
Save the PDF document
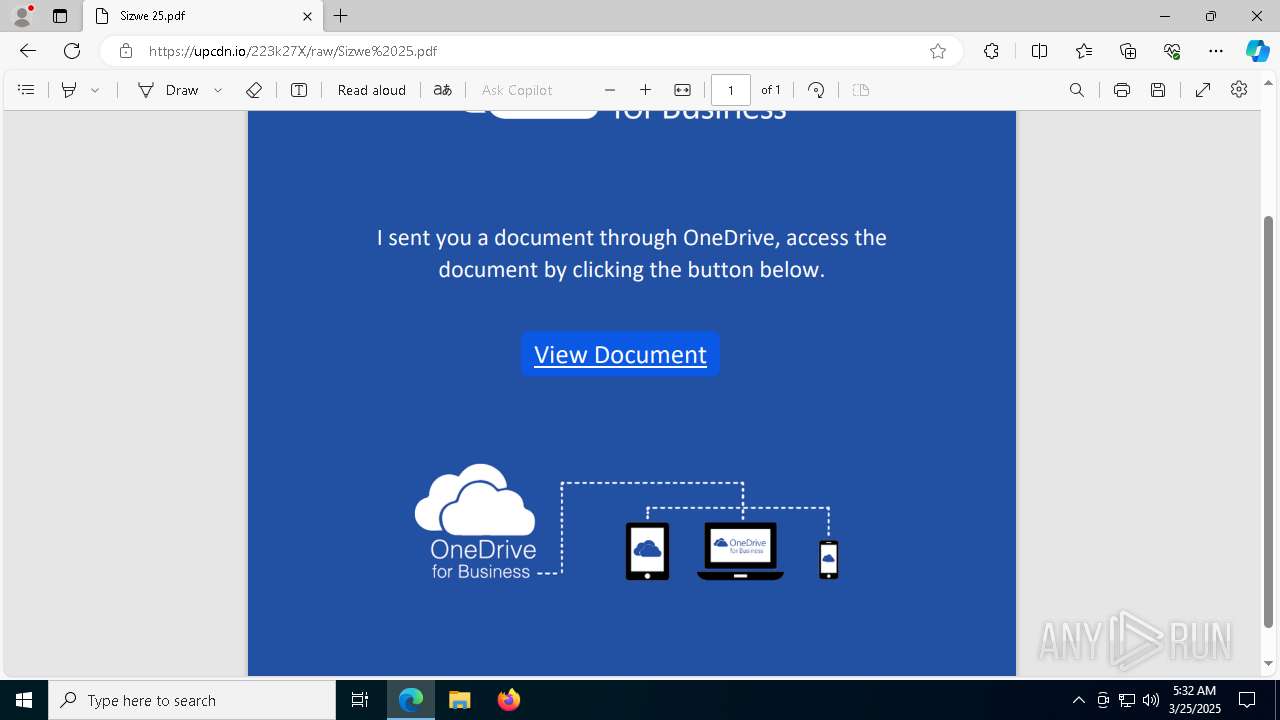pyautogui.click(x=1158, y=90)
